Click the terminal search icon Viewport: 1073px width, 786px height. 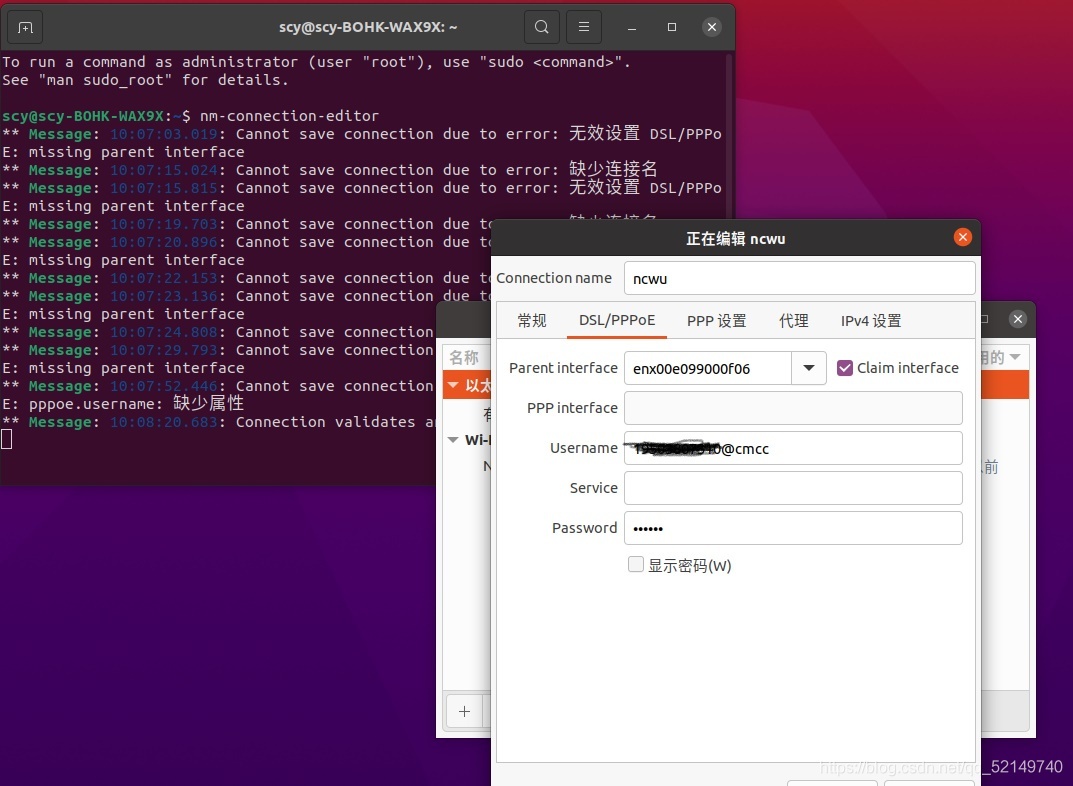[x=541, y=27]
